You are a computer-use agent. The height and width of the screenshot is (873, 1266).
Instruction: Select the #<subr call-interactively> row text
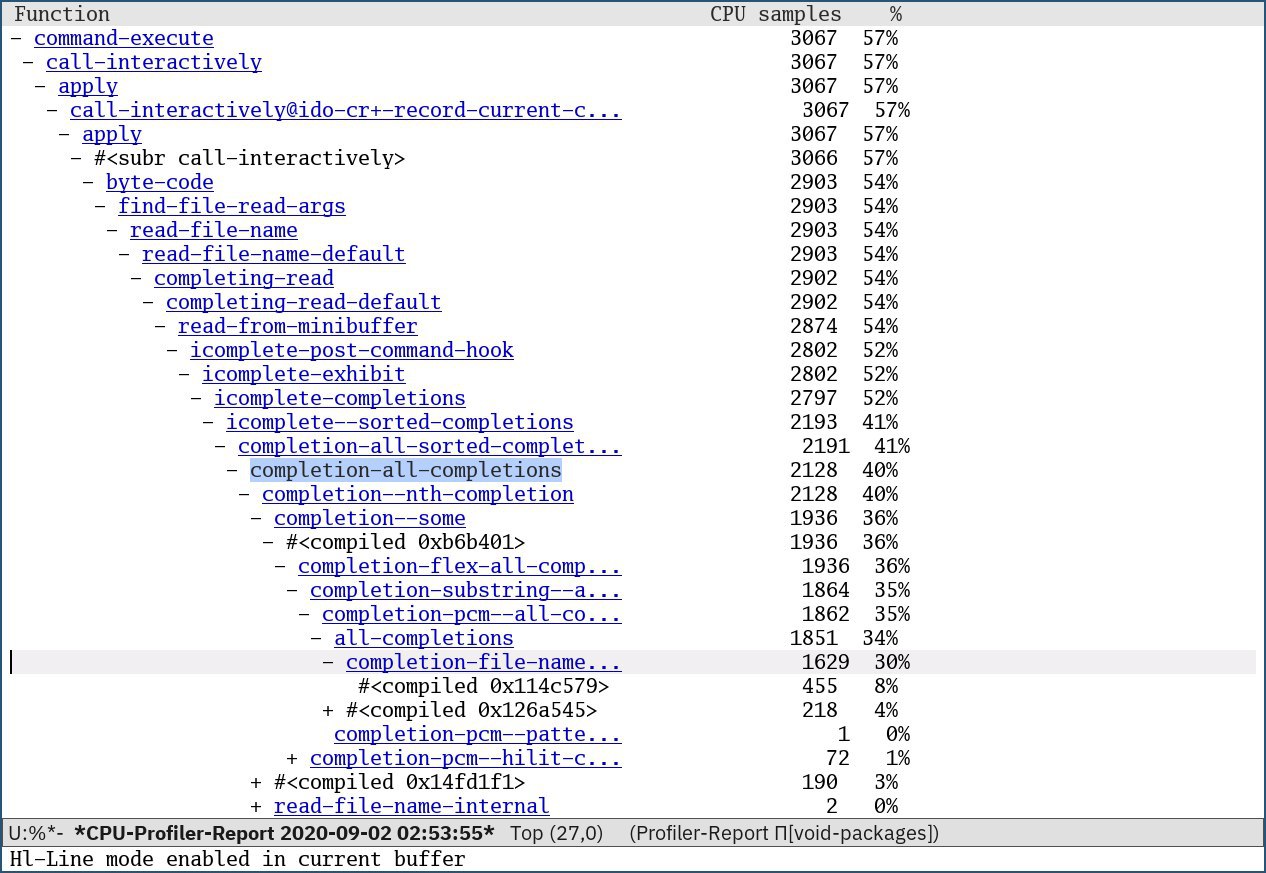click(x=250, y=158)
